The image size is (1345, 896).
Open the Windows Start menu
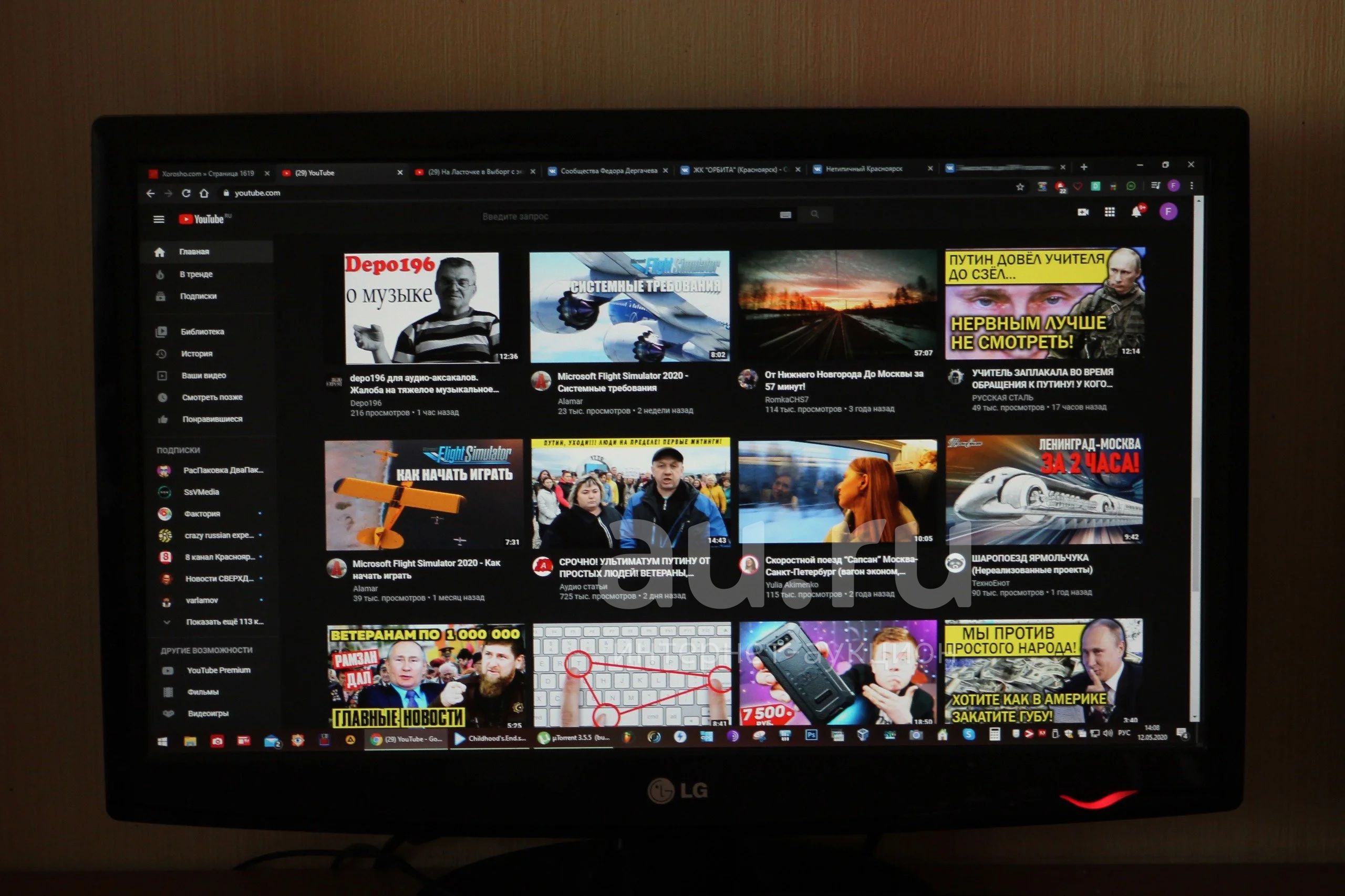coord(162,742)
